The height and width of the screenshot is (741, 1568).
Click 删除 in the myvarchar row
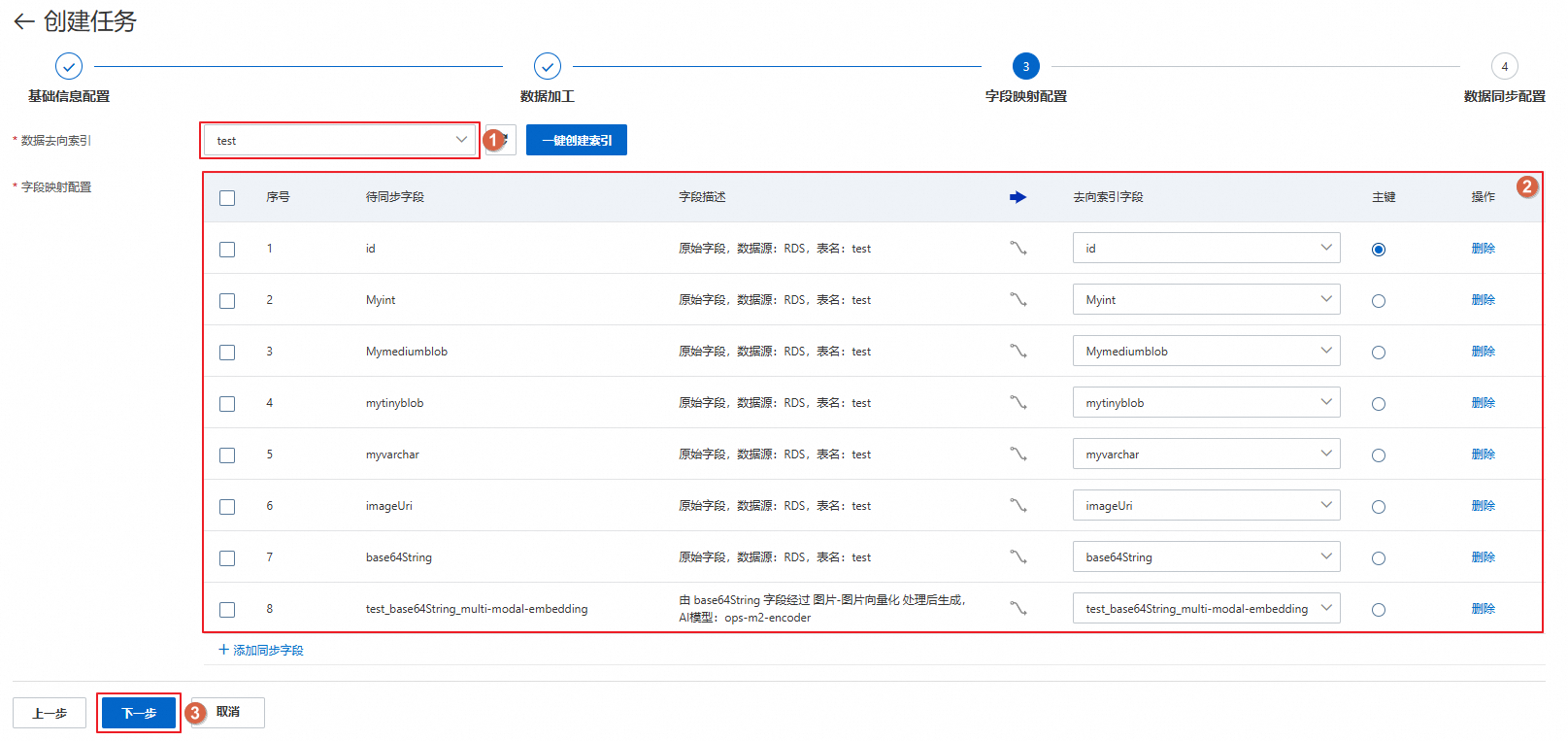click(x=1484, y=454)
